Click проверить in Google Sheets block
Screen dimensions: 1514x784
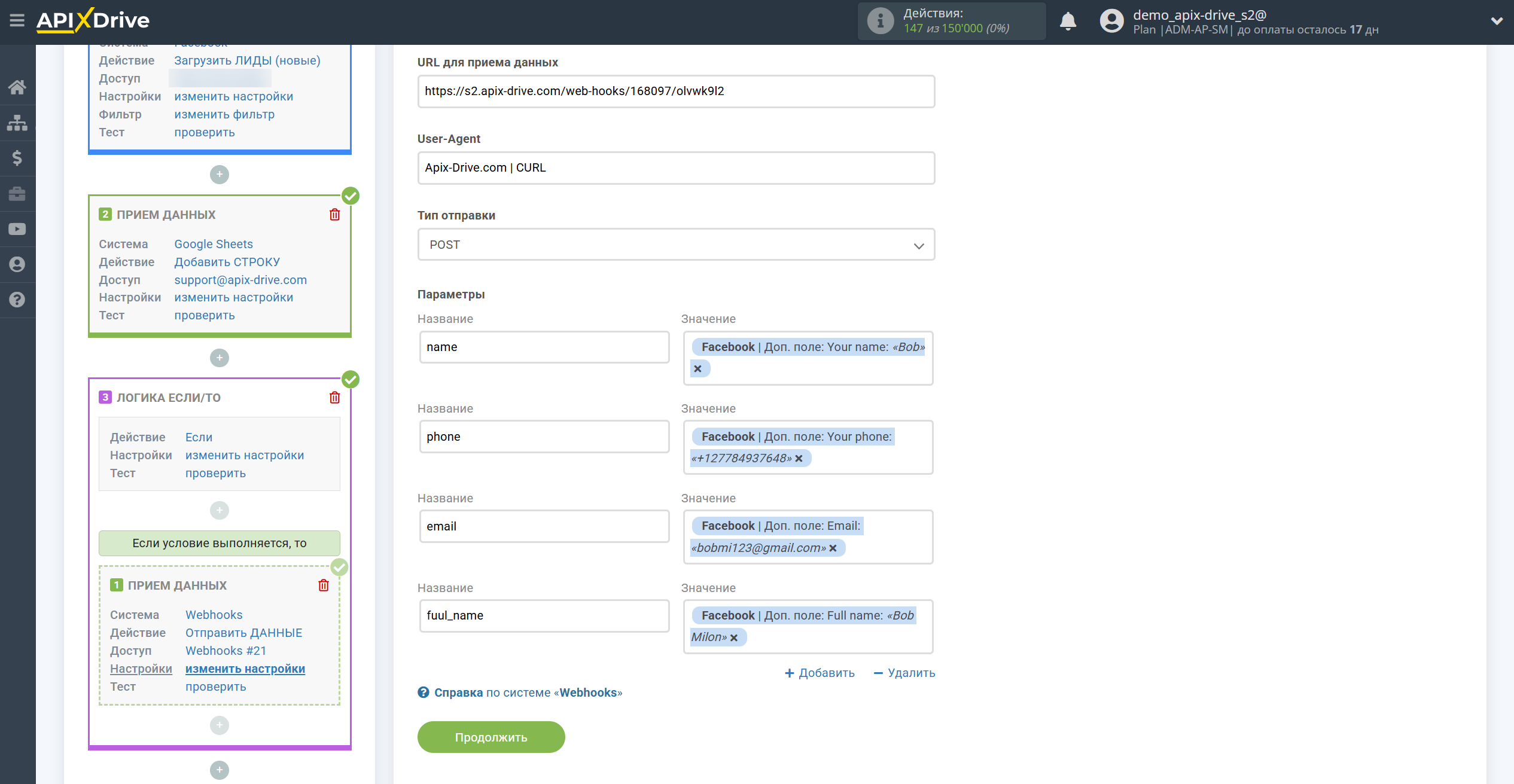205,315
